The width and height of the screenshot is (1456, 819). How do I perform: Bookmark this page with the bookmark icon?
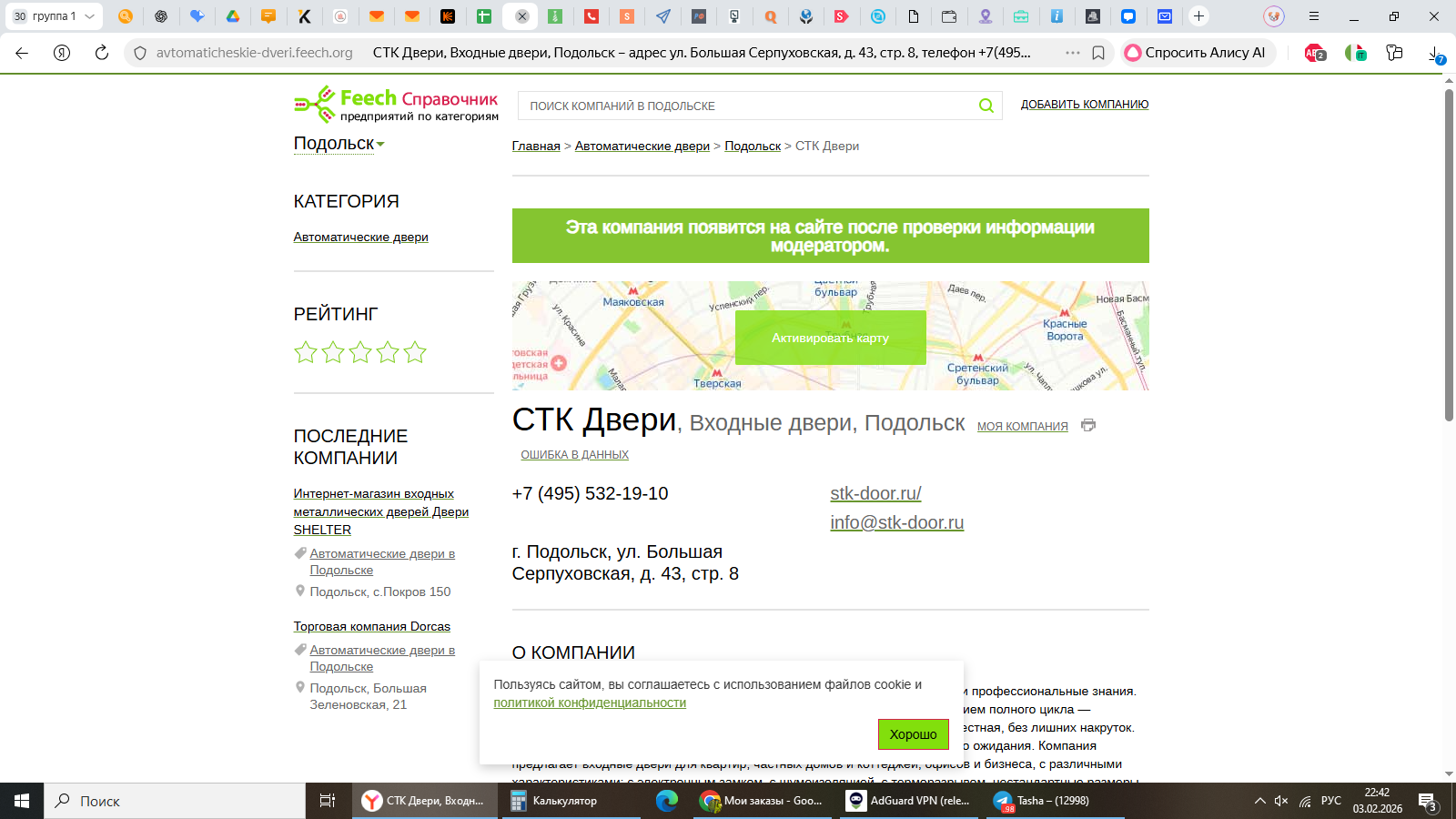coord(1098,53)
